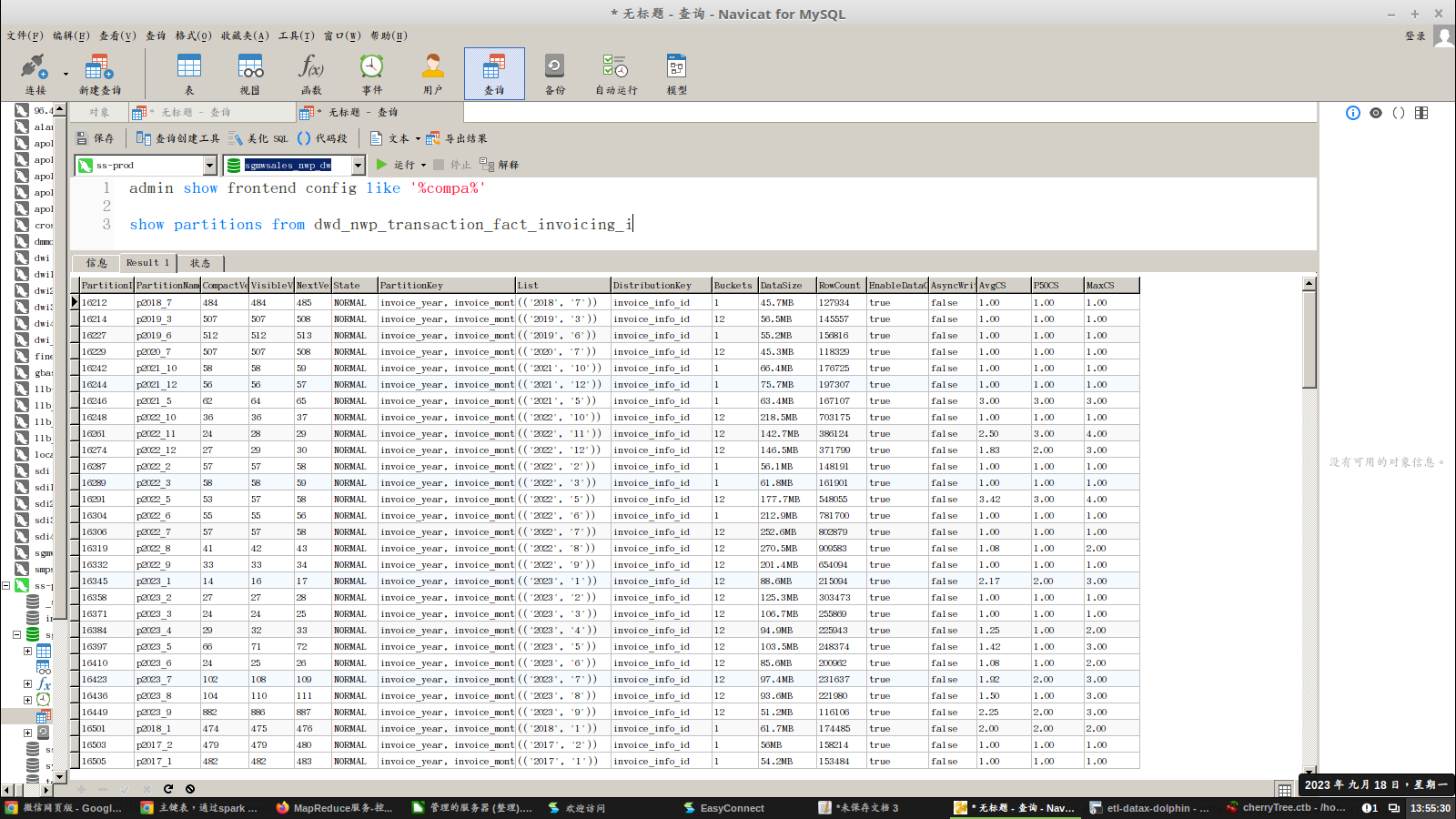The height and width of the screenshot is (819, 1456).
Task: Open the 自动运行 (Automation) toolbar icon
Action: (x=616, y=73)
